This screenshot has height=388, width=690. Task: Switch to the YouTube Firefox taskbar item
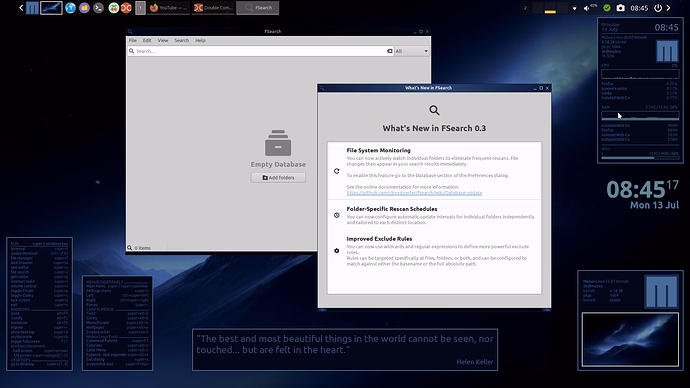coord(168,8)
